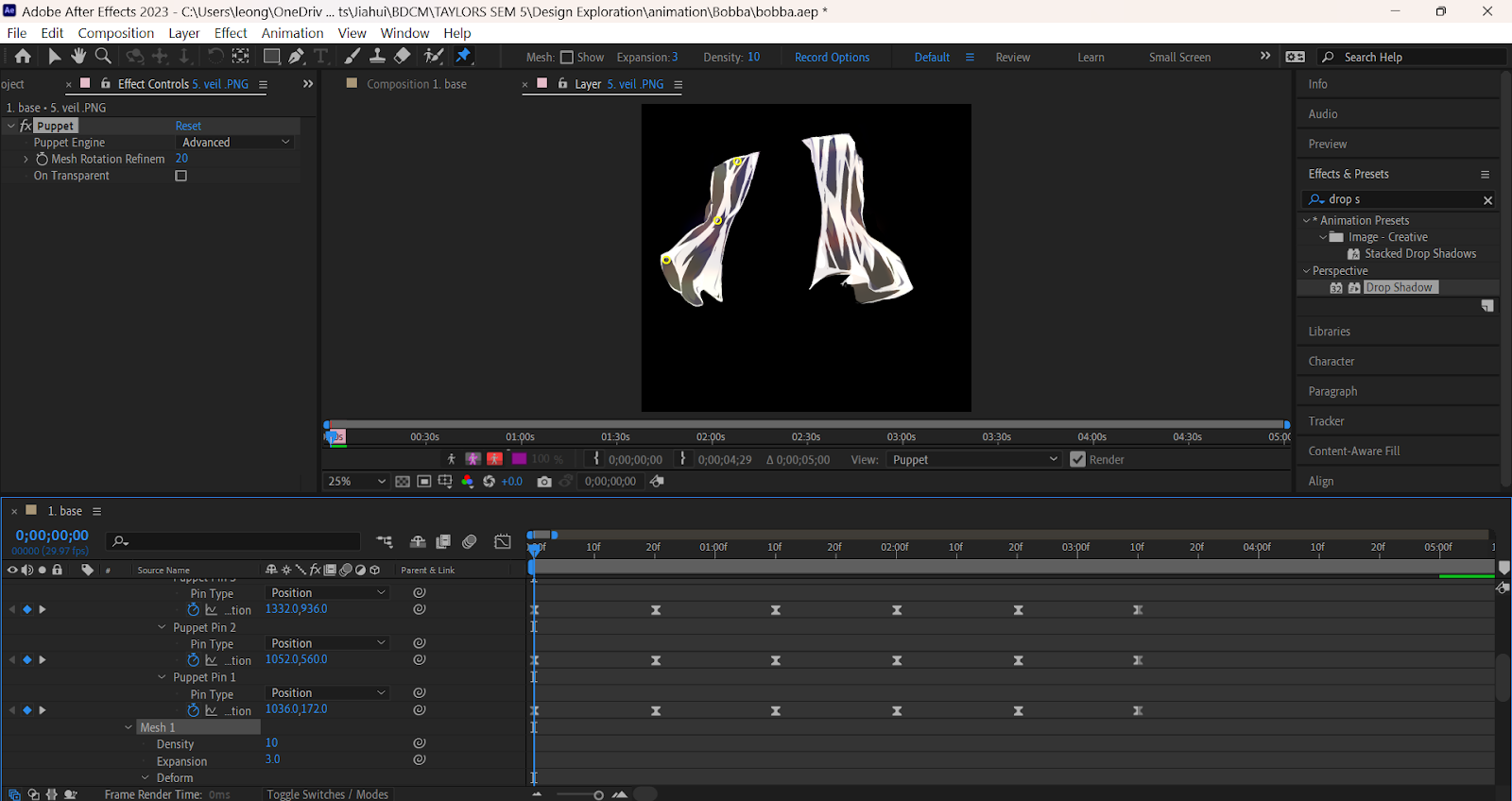Open the Puppet Engine Advanced dropdown
The width and height of the screenshot is (1512, 801).
(x=234, y=143)
